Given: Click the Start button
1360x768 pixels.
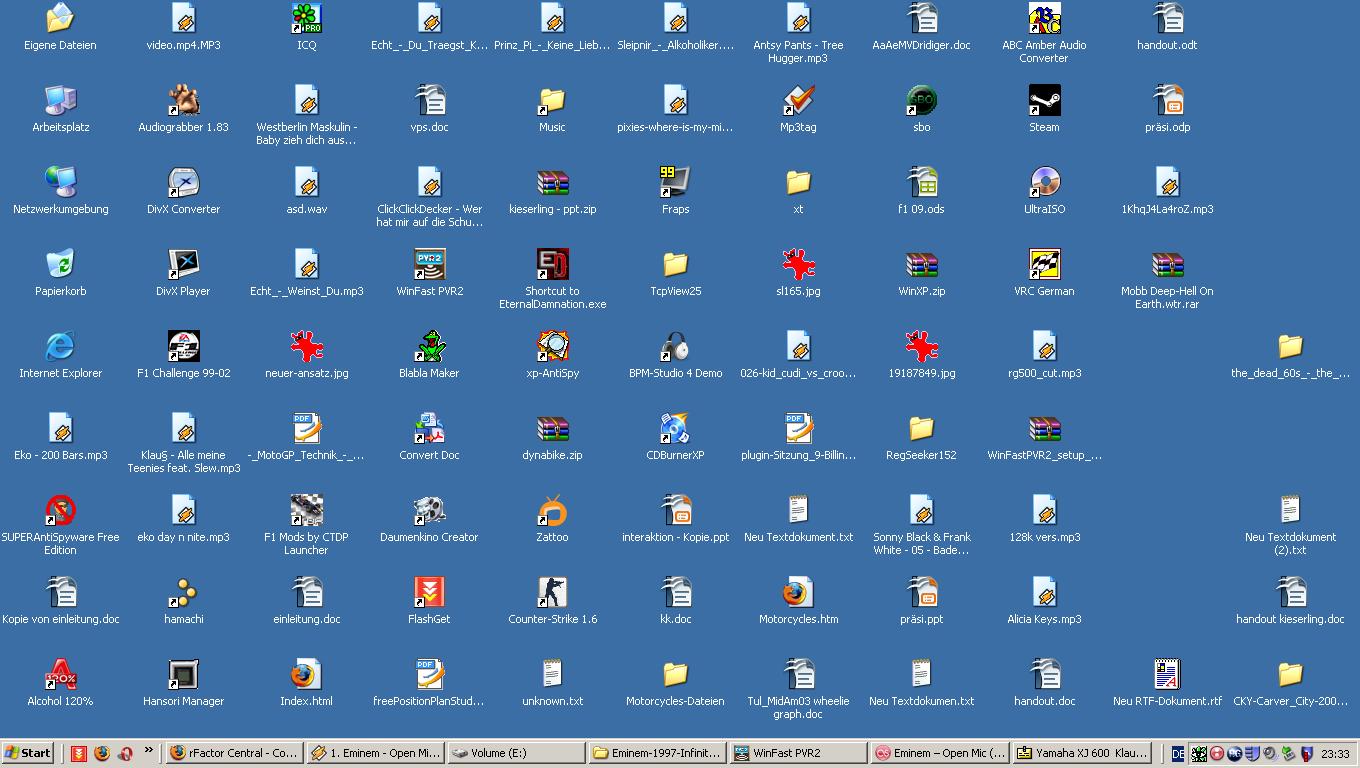Looking at the screenshot, I should pos(28,753).
